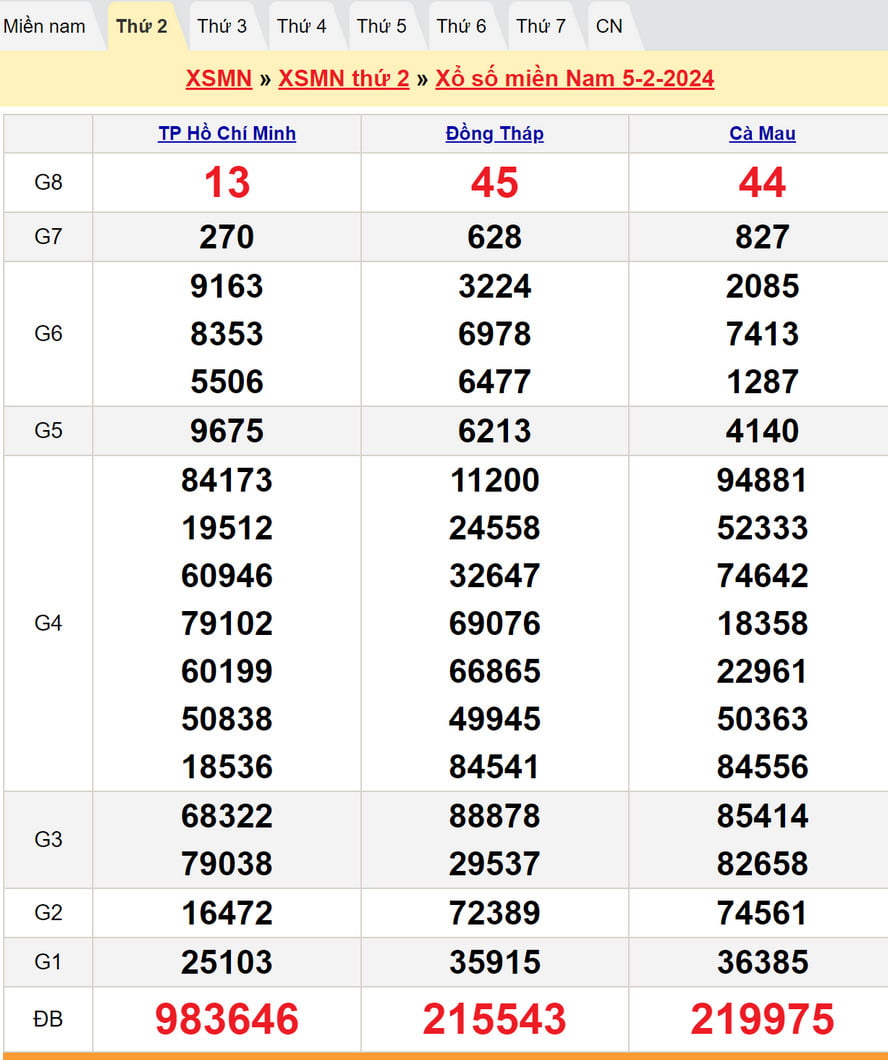
Task: Switch to the Thứ 3 tab
Action: [222, 26]
